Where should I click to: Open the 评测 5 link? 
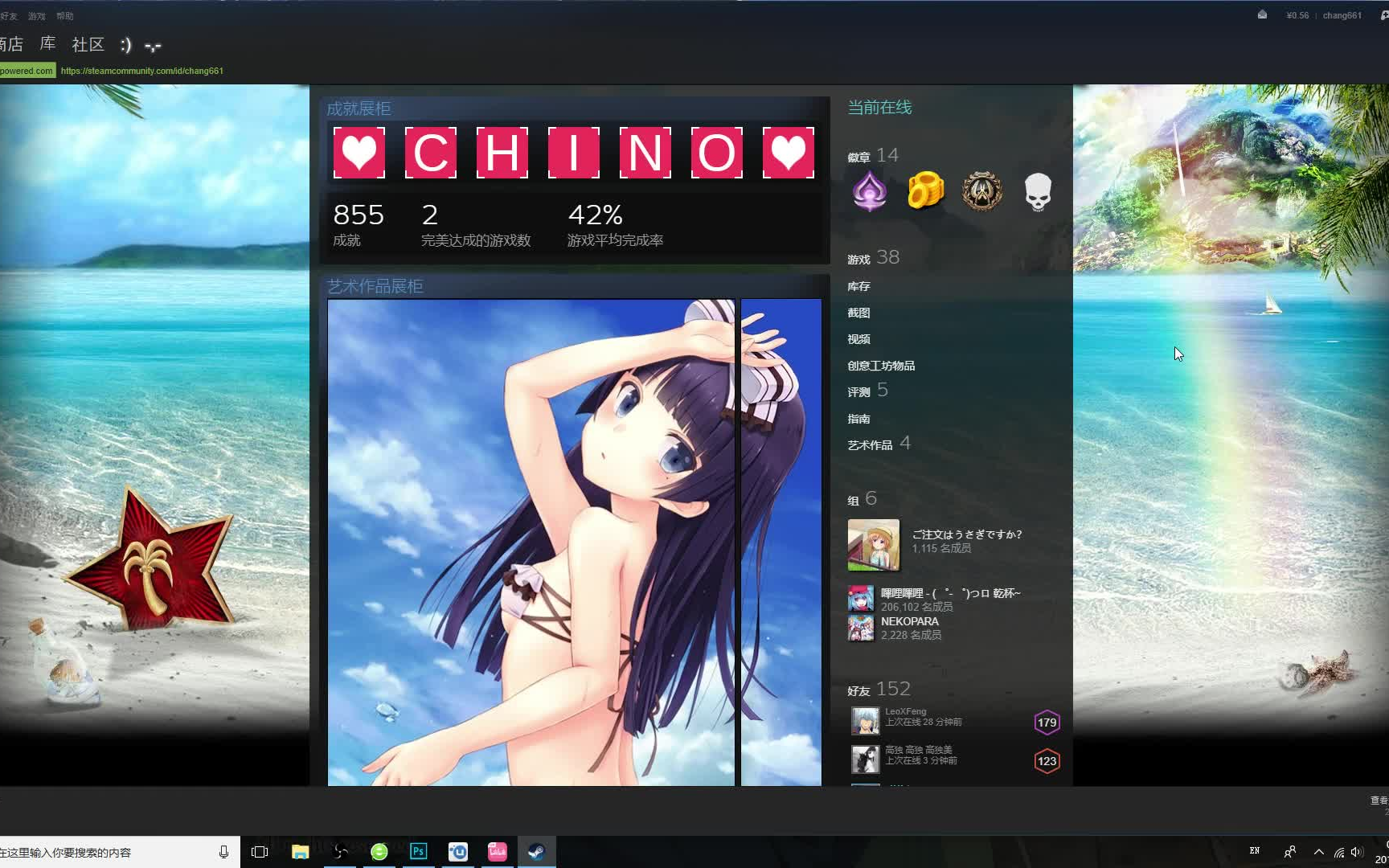click(x=867, y=391)
